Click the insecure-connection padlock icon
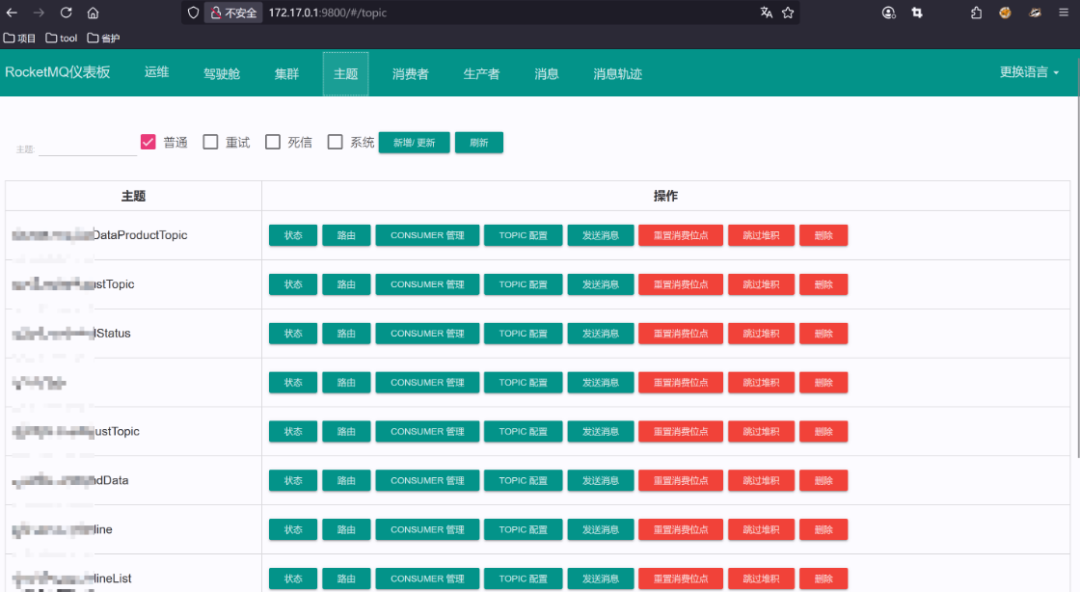Image resolution: width=1080 pixels, height=592 pixels. pyautogui.click(x=217, y=13)
